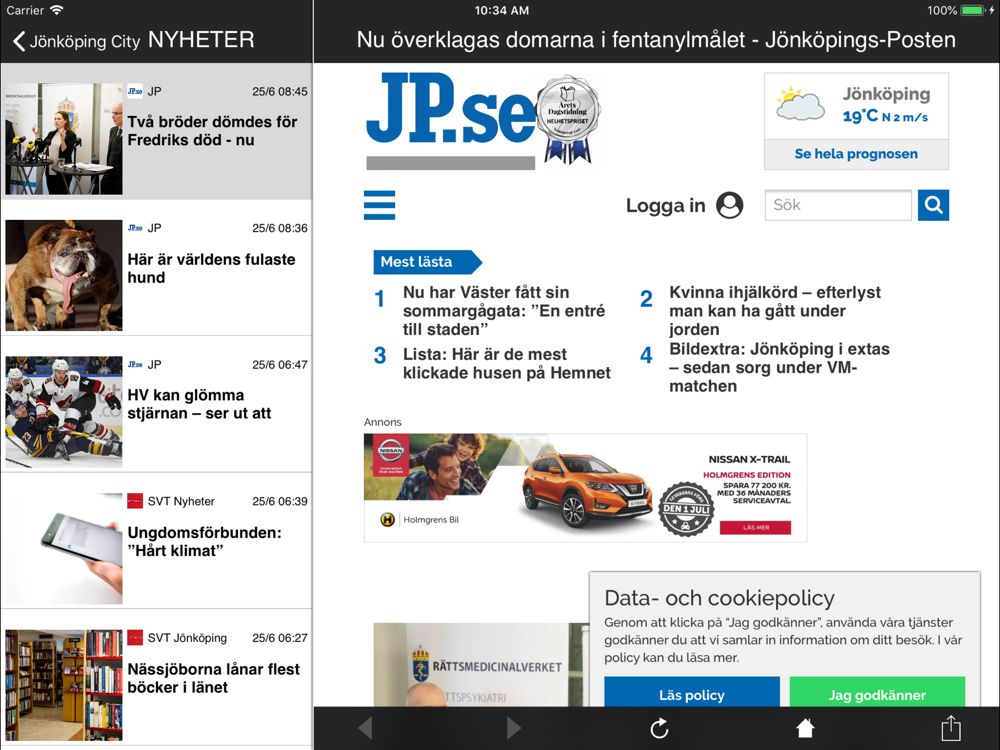This screenshot has width=1000, height=750.
Task: Open the share sheet icon
Action: (x=951, y=728)
